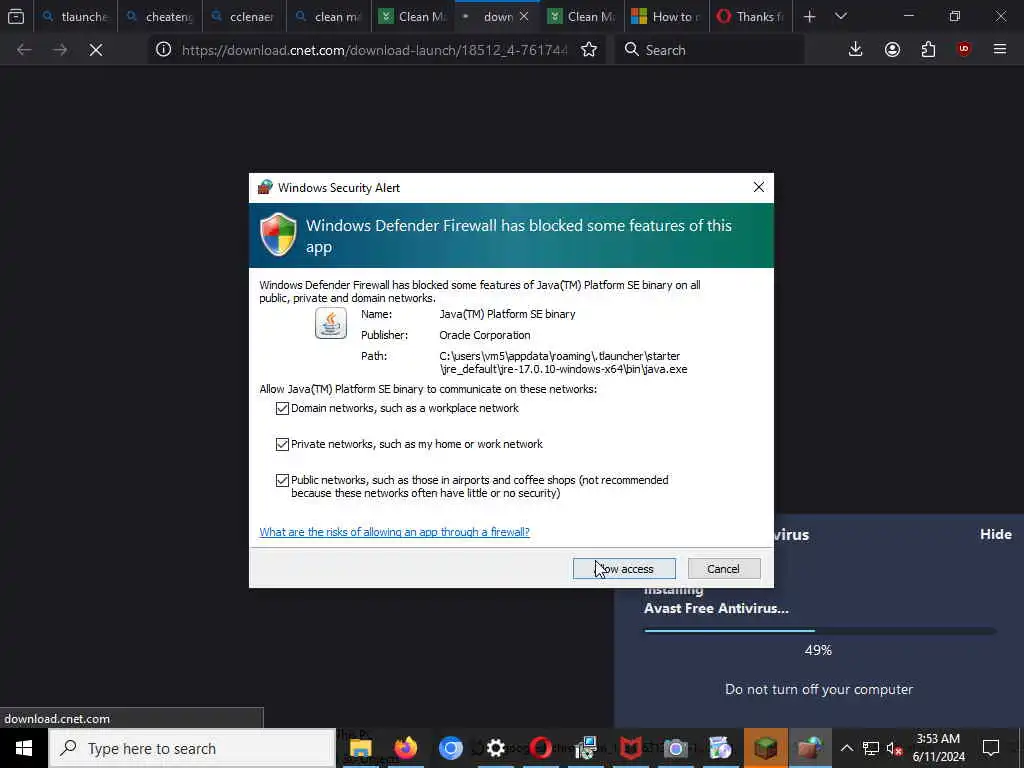Viewport: 1024px width, 768px height.
Task: Uncheck the Public networks checkbox
Action: point(282,480)
